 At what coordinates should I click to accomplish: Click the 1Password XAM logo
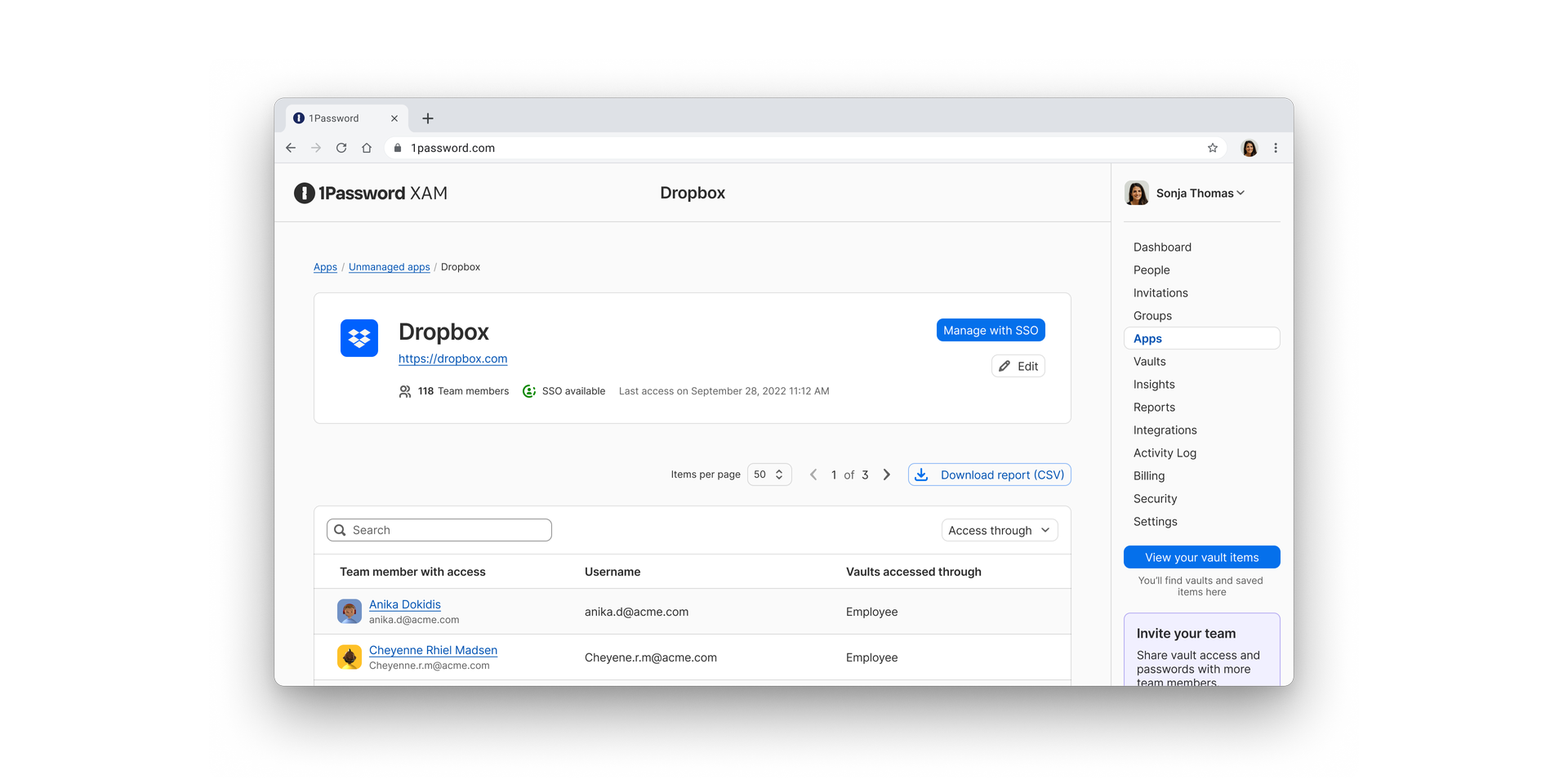click(x=370, y=193)
